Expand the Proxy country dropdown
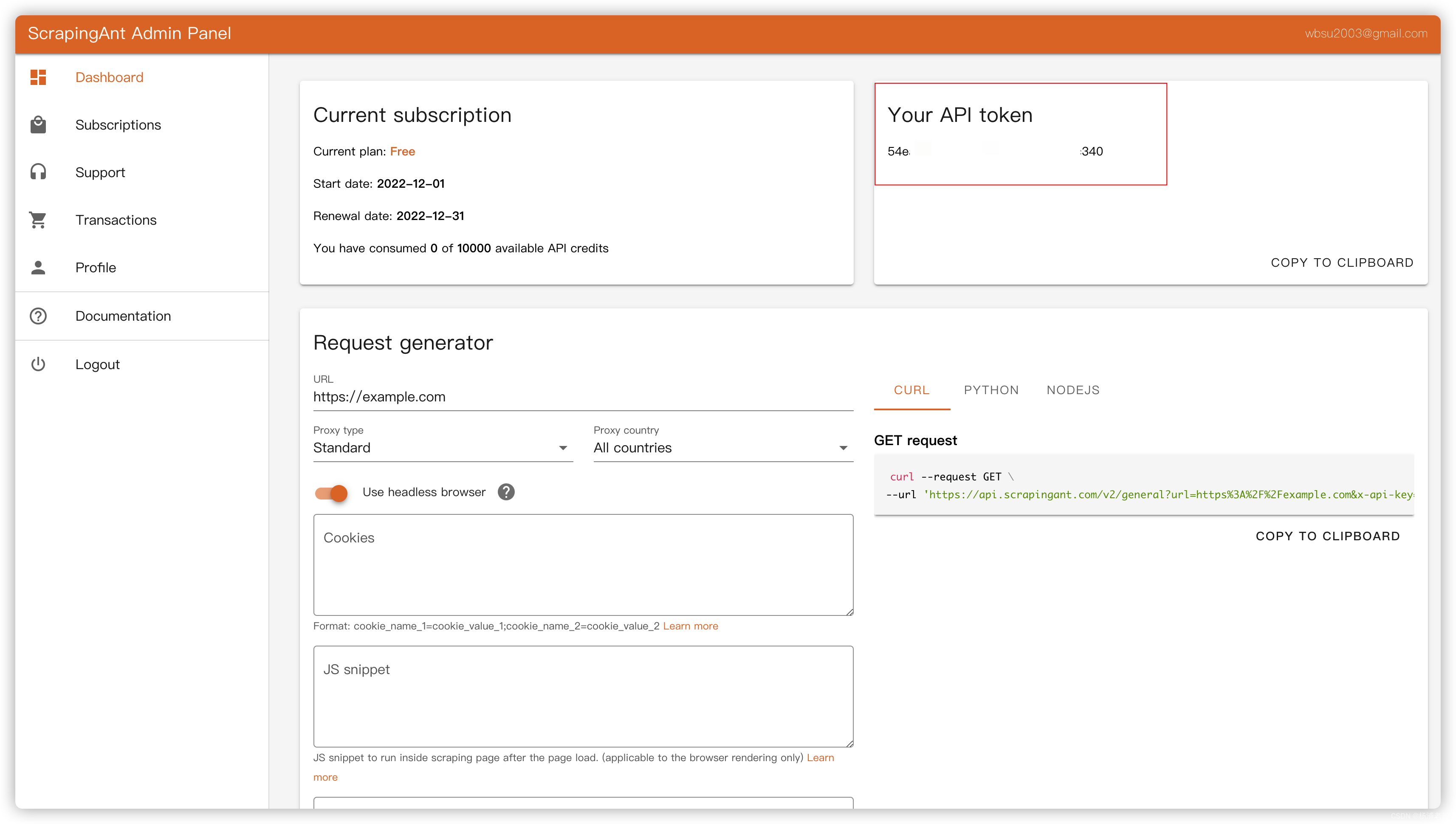 pyautogui.click(x=722, y=448)
